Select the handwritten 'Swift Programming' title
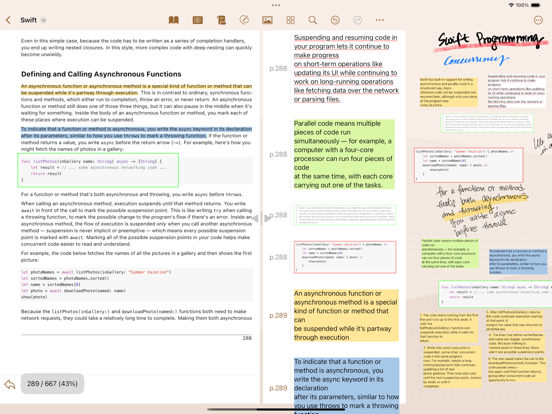 click(491, 40)
